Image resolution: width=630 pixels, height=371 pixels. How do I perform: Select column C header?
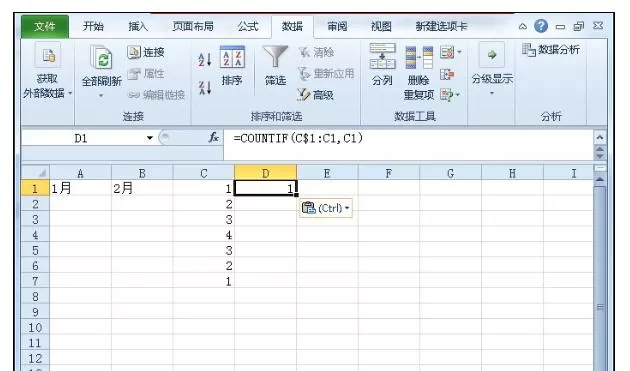[204, 173]
